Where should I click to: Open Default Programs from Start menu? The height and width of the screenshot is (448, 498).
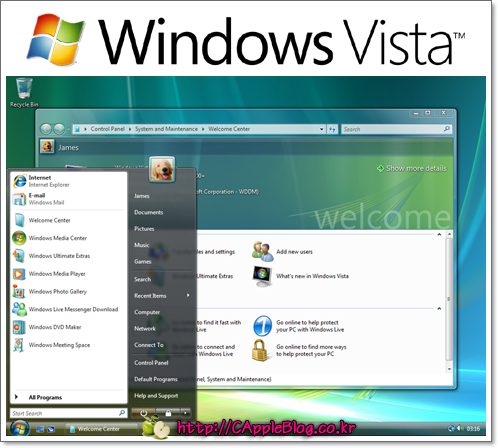156,379
